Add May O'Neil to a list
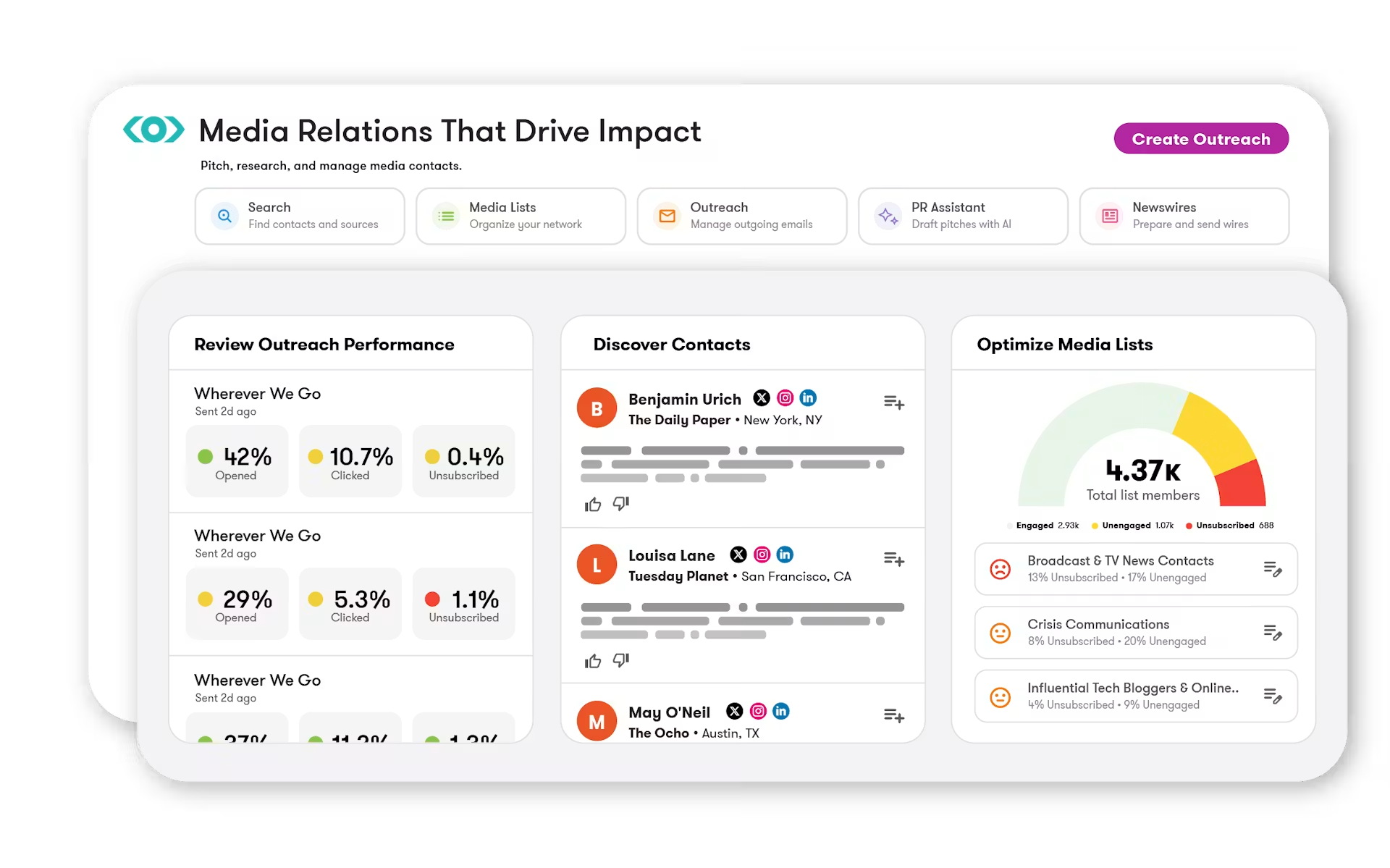Screen dimensions: 1390x868 click(x=894, y=715)
